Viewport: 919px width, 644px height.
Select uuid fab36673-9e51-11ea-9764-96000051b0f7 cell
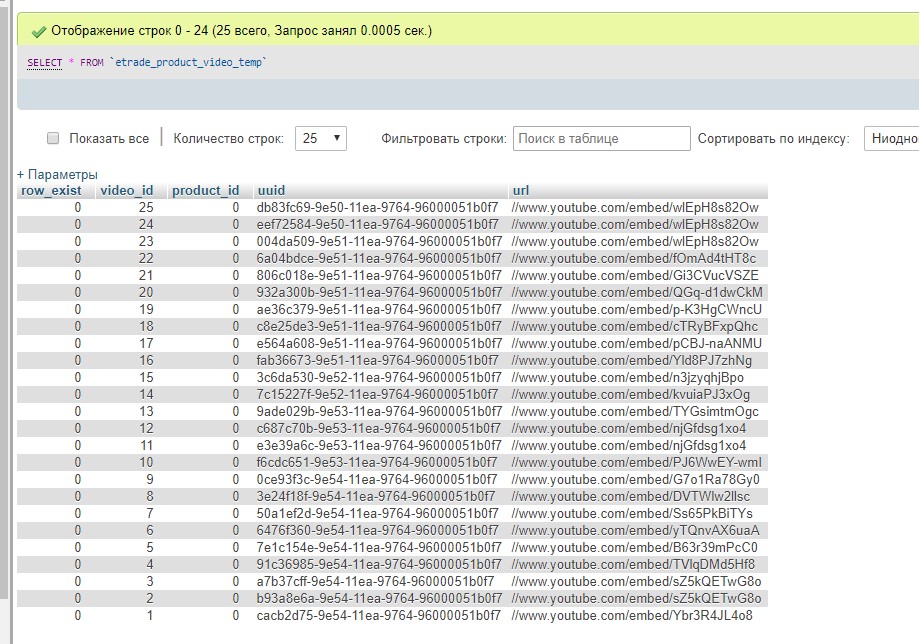(377, 360)
